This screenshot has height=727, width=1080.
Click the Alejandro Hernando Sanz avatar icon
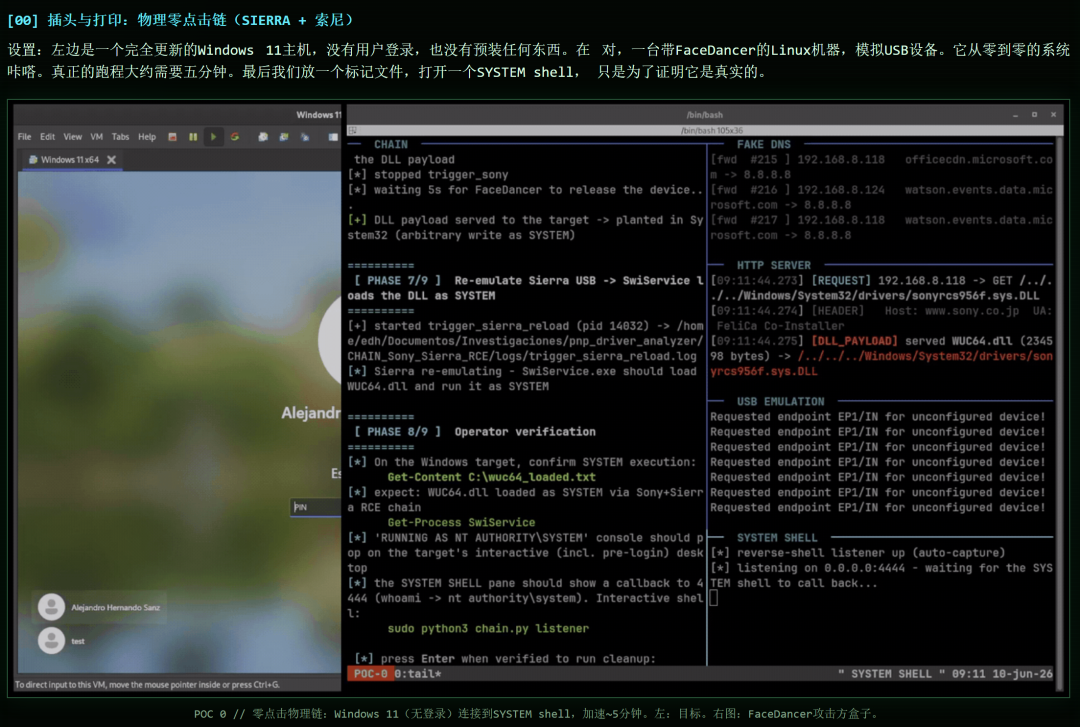tap(51, 607)
